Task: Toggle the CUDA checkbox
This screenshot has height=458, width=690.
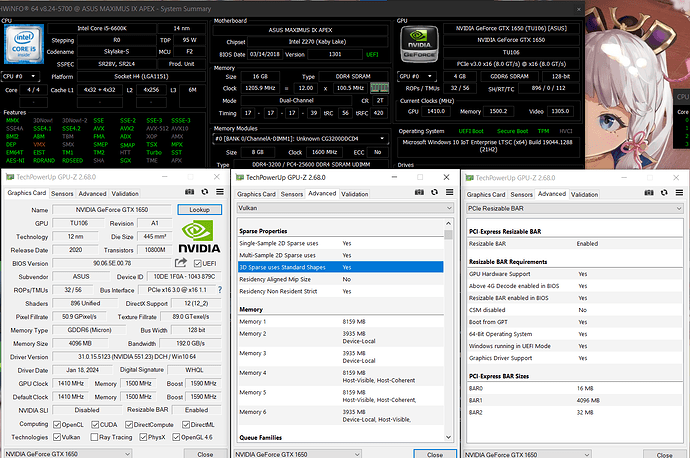Action: [95, 425]
